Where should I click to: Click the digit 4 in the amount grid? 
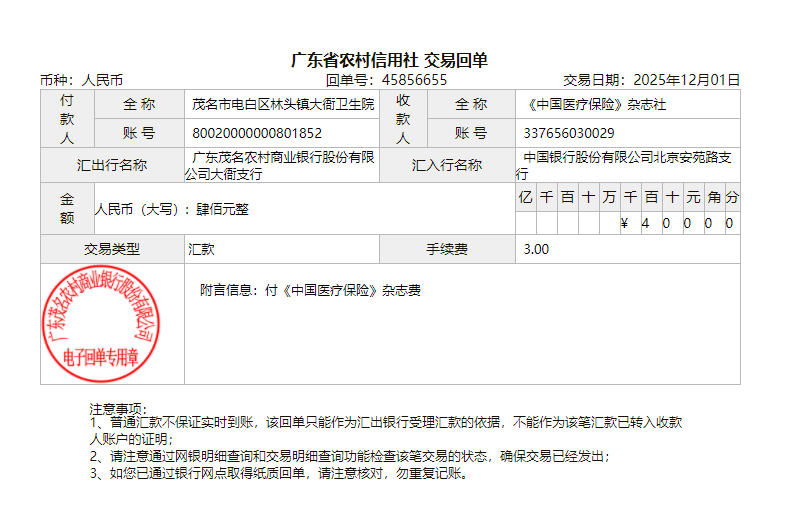pos(645,223)
